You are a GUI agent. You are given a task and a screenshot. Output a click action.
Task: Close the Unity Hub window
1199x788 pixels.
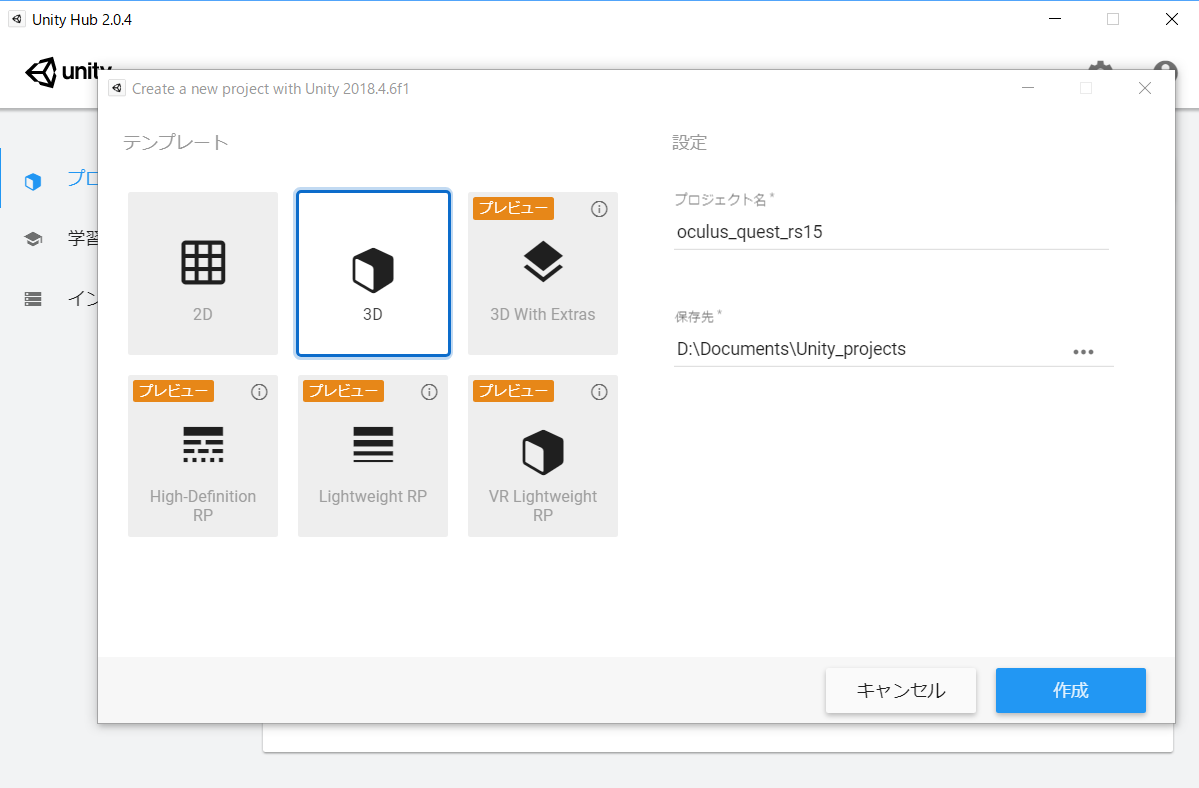pyautogui.click(x=1171, y=19)
